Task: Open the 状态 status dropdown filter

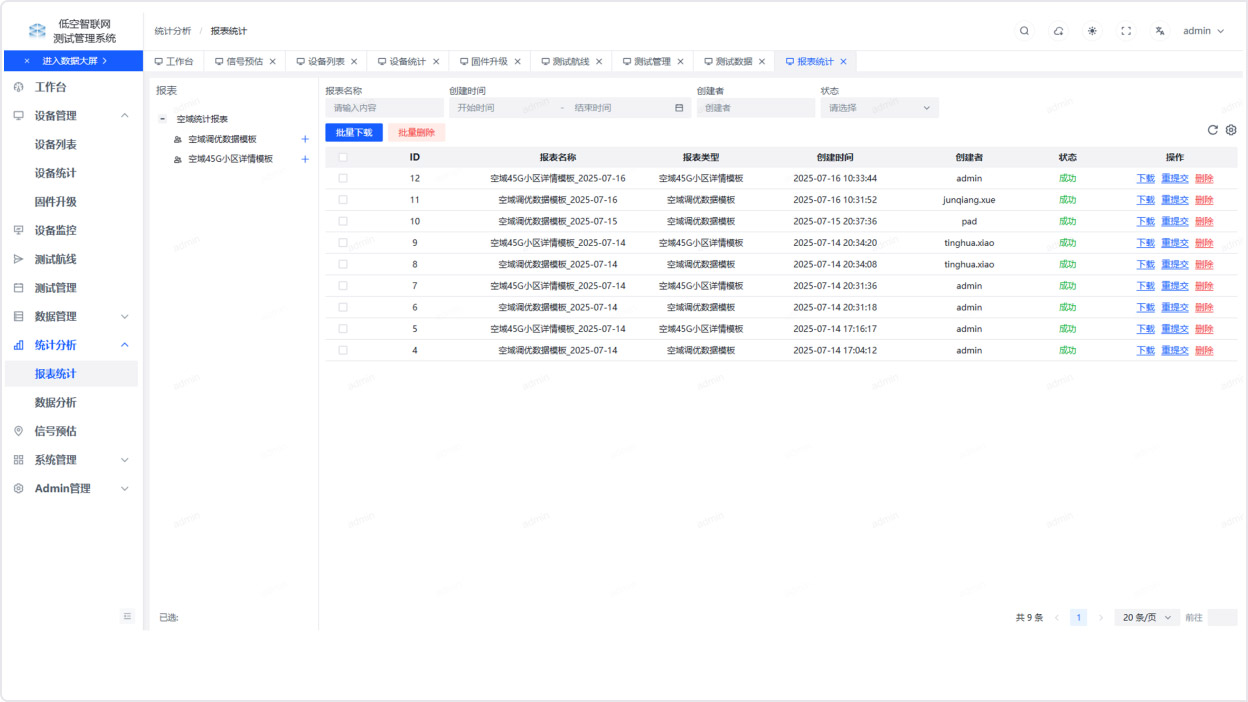Action: coord(879,108)
